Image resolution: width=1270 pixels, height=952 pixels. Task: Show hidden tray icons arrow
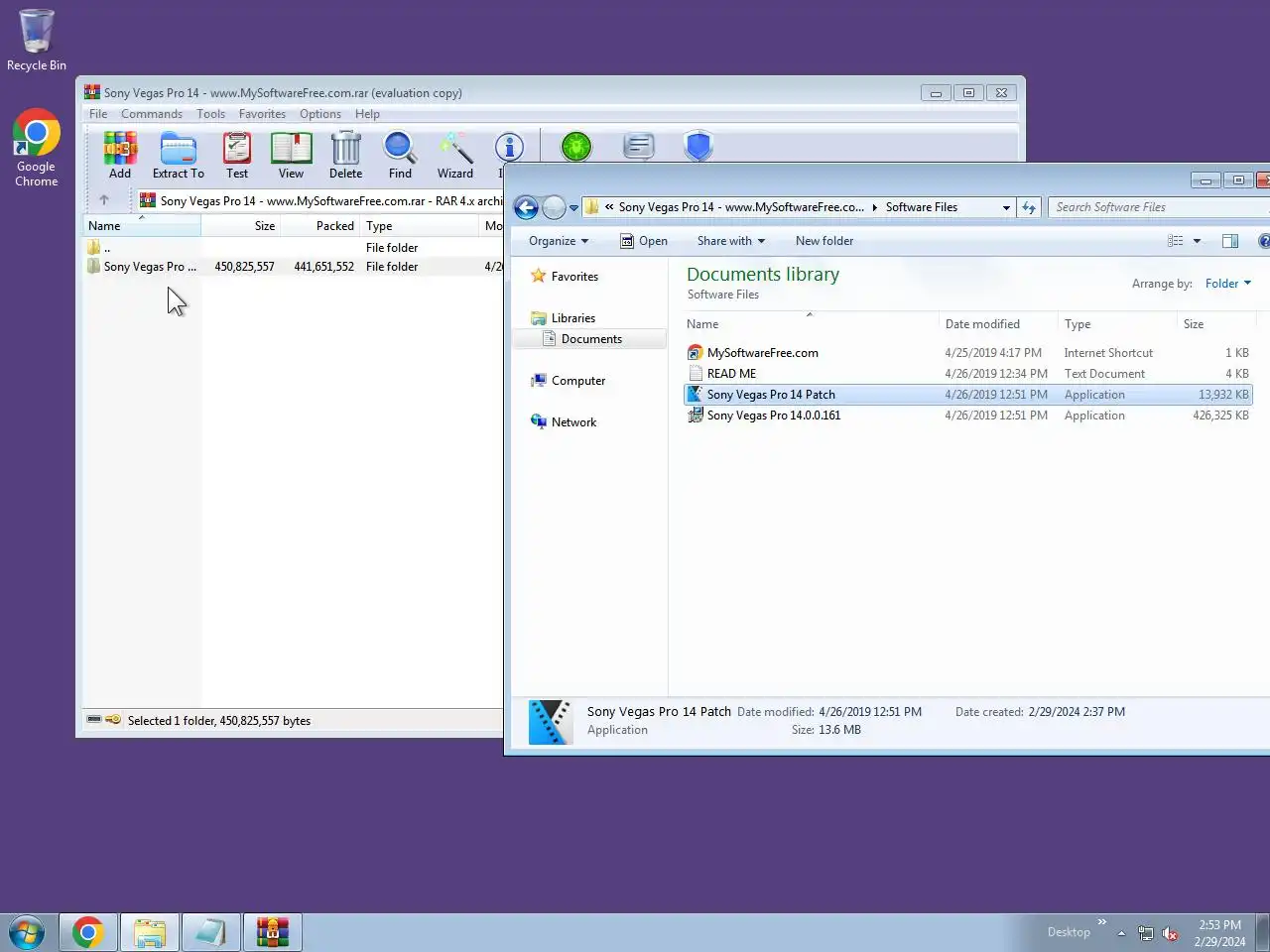[1121, 934]
